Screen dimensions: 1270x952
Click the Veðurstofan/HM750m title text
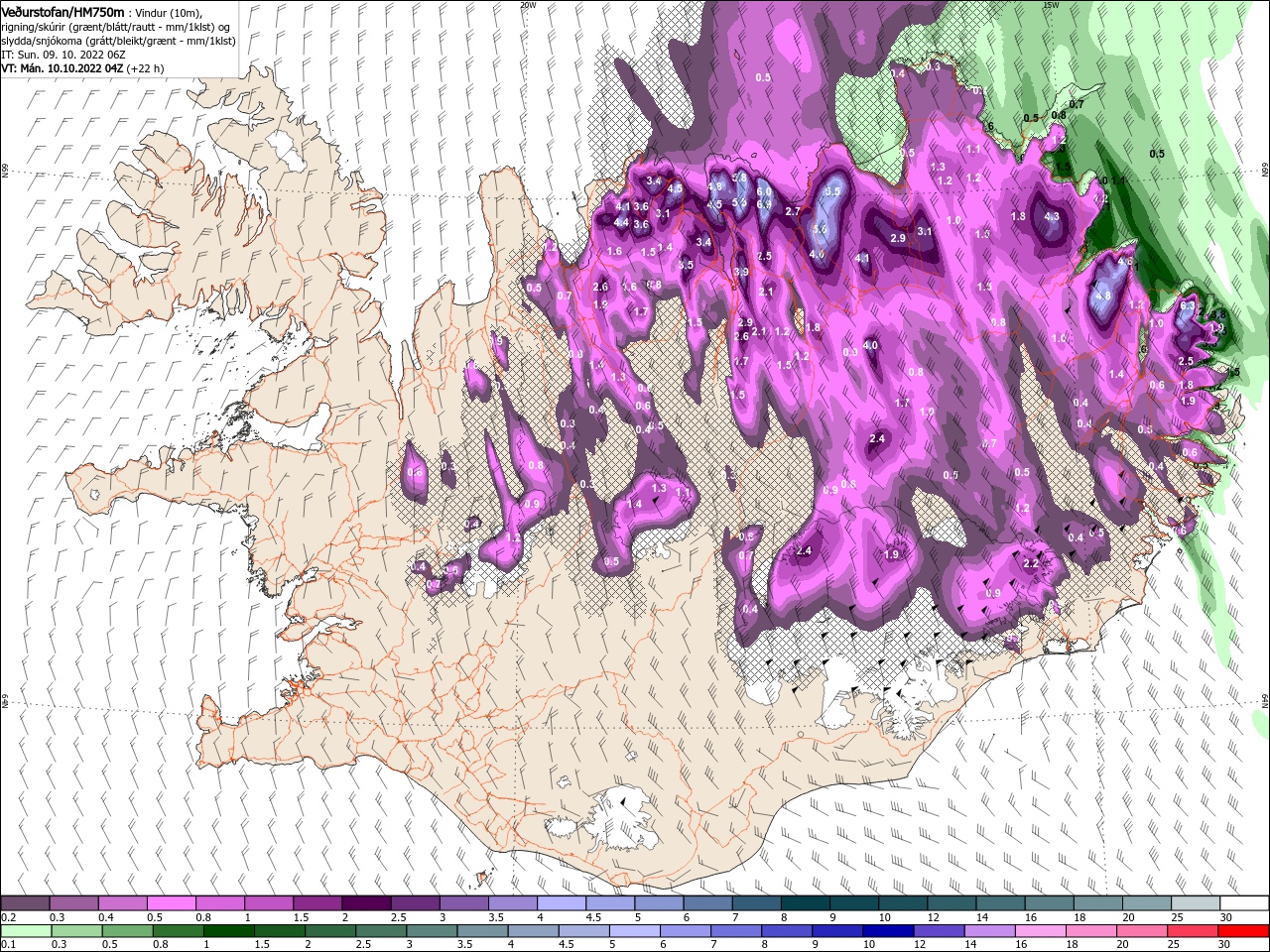(62, 11)
